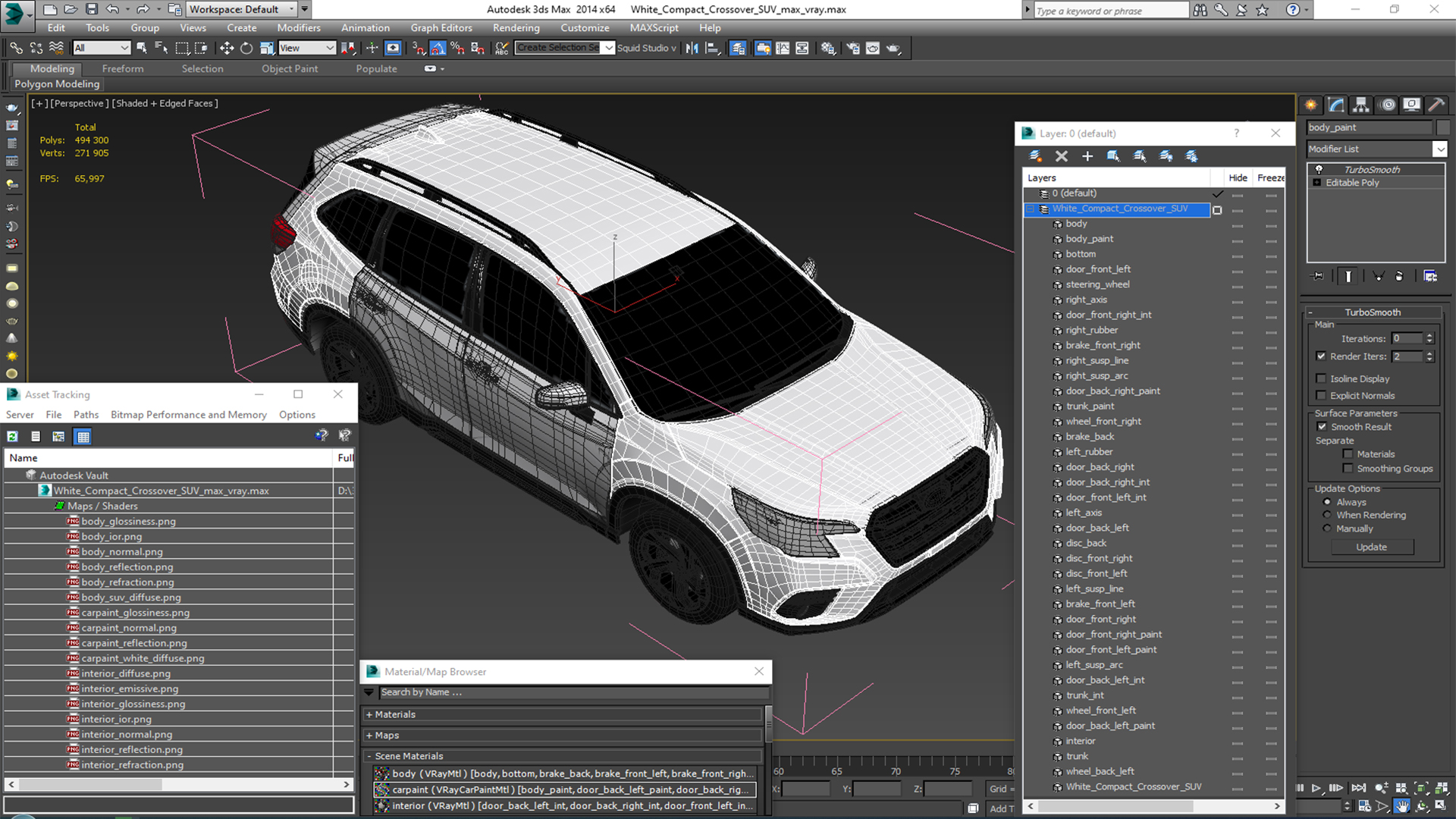This screenshot has height=819, width=1456.
Task: Refresh Asset Tracking list icon
Action: [x=13, y=436]
